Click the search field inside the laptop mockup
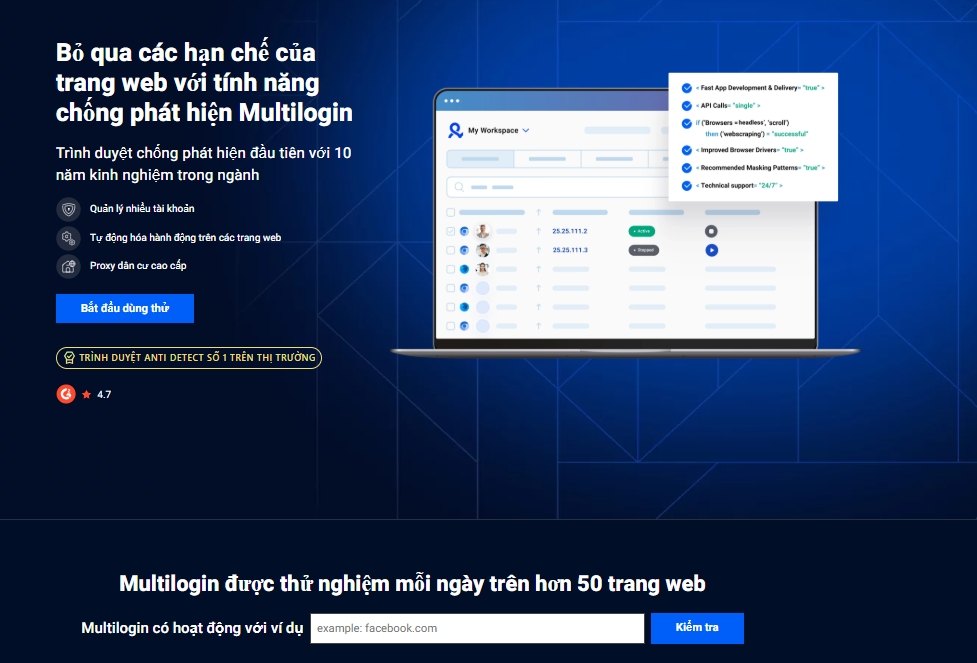Viewport: 977px width, 663px height. (x=558, y=187)
